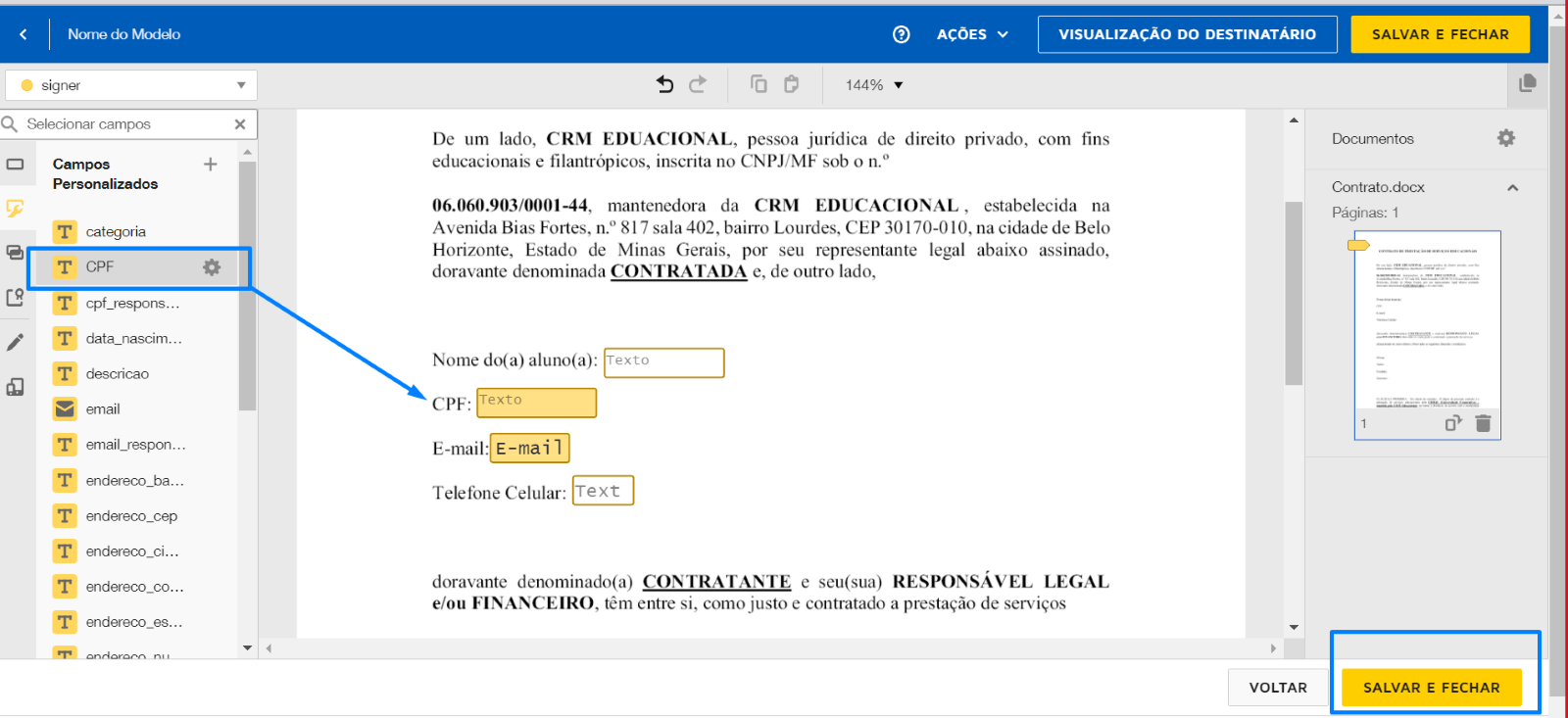Click the field list scrollbar
Screen dimensions: 1568x718
(247, 286)
